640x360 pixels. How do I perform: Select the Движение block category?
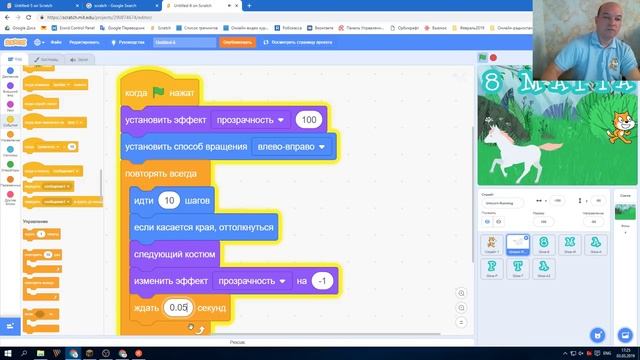[10, 73]
